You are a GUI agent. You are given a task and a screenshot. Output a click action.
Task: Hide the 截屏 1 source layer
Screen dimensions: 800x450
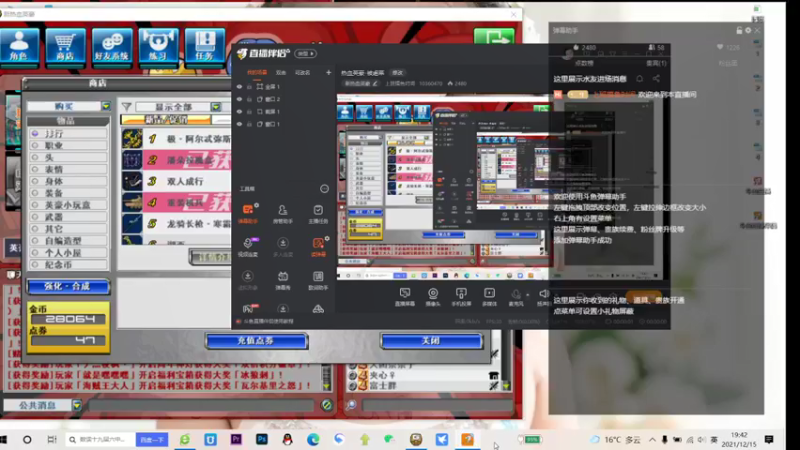pos(239,111)
